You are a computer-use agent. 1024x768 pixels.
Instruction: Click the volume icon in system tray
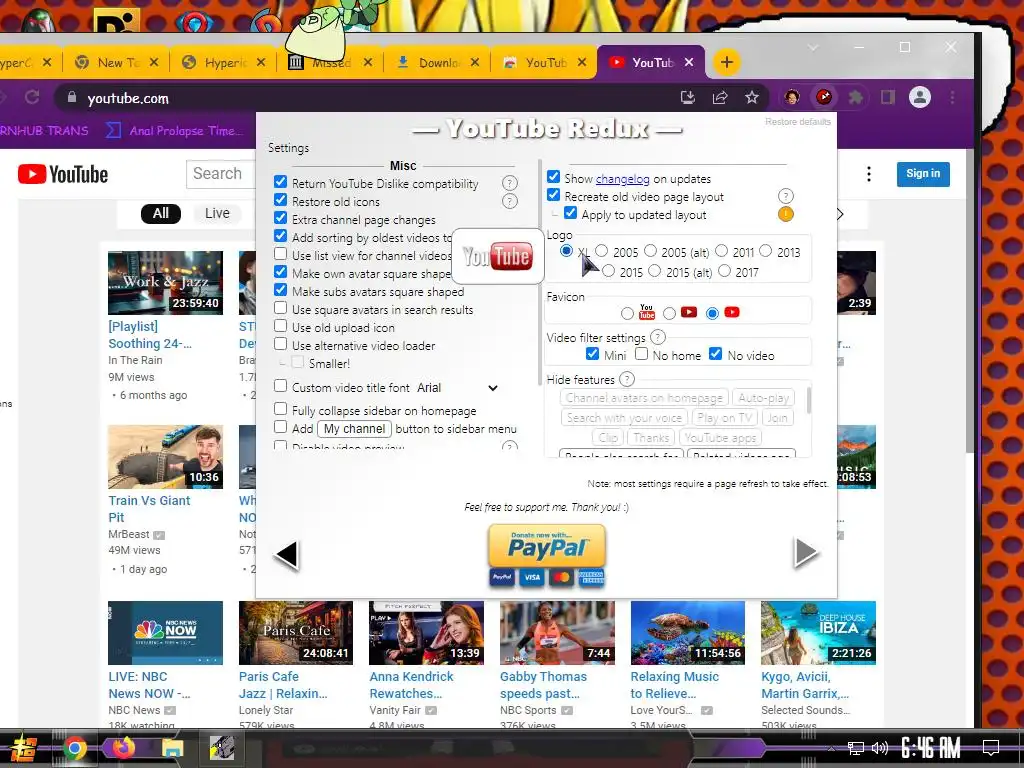point(880,748)
